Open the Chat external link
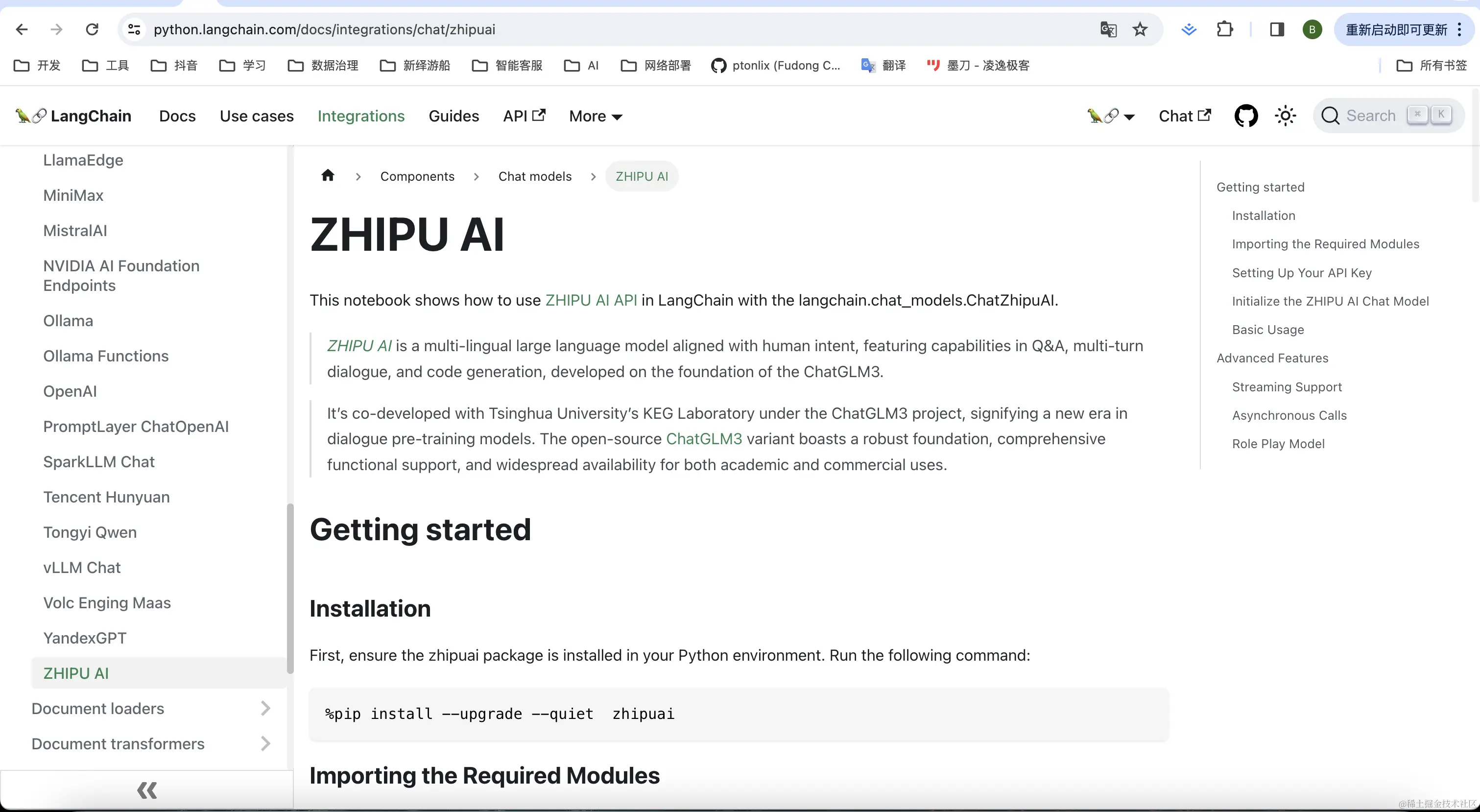Screen dimensions: 1480x812 1185,116
